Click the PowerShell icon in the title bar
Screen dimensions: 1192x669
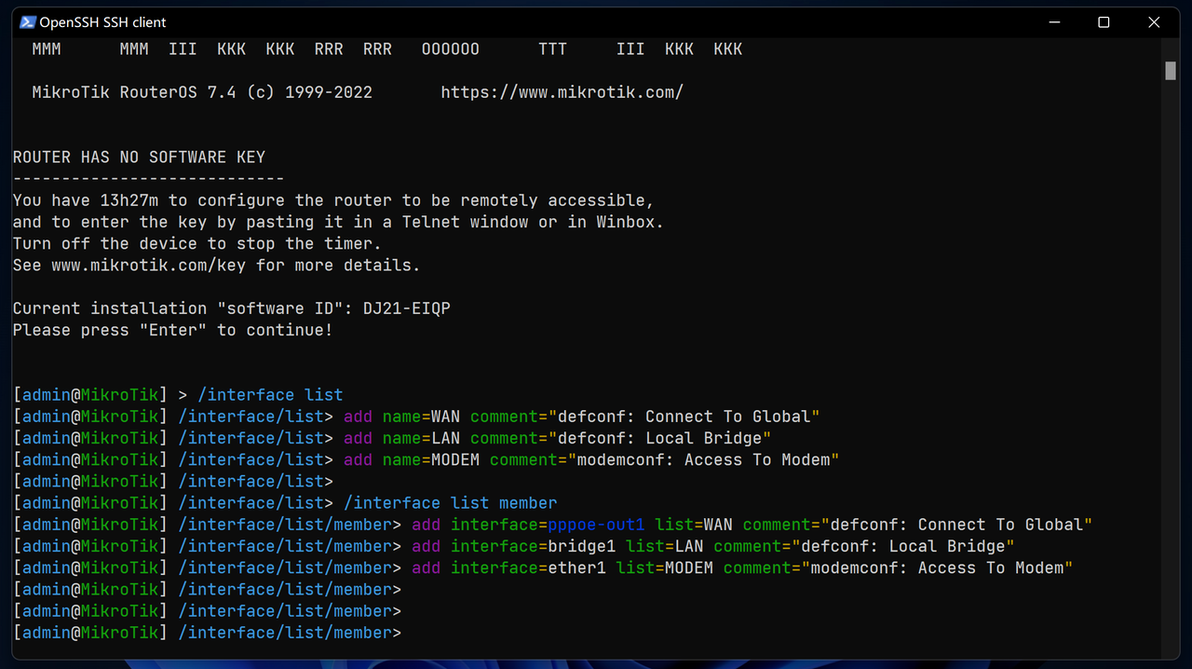pos(27,22)
